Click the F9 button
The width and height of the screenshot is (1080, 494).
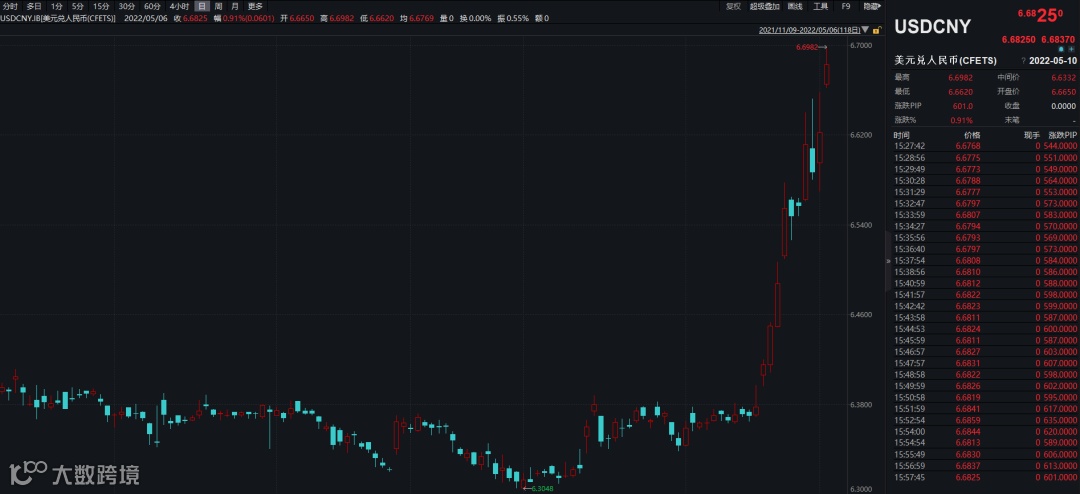coord(846,6)
